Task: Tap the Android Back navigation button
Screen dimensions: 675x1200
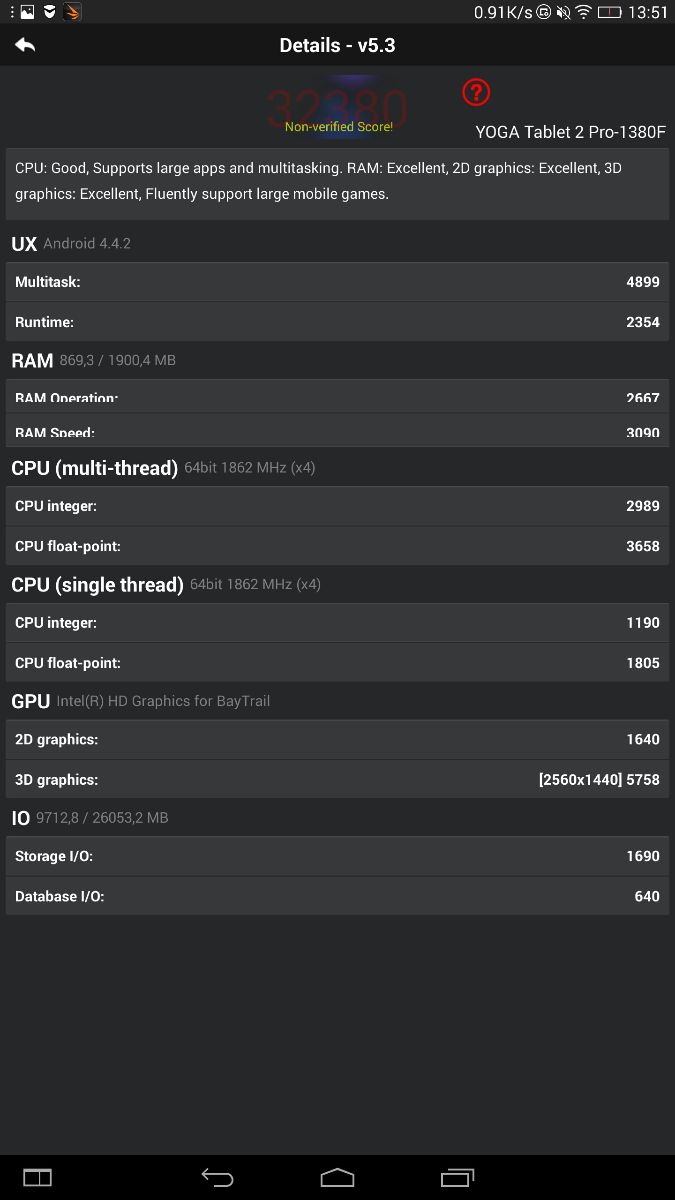Action: tap(217, 1177)
